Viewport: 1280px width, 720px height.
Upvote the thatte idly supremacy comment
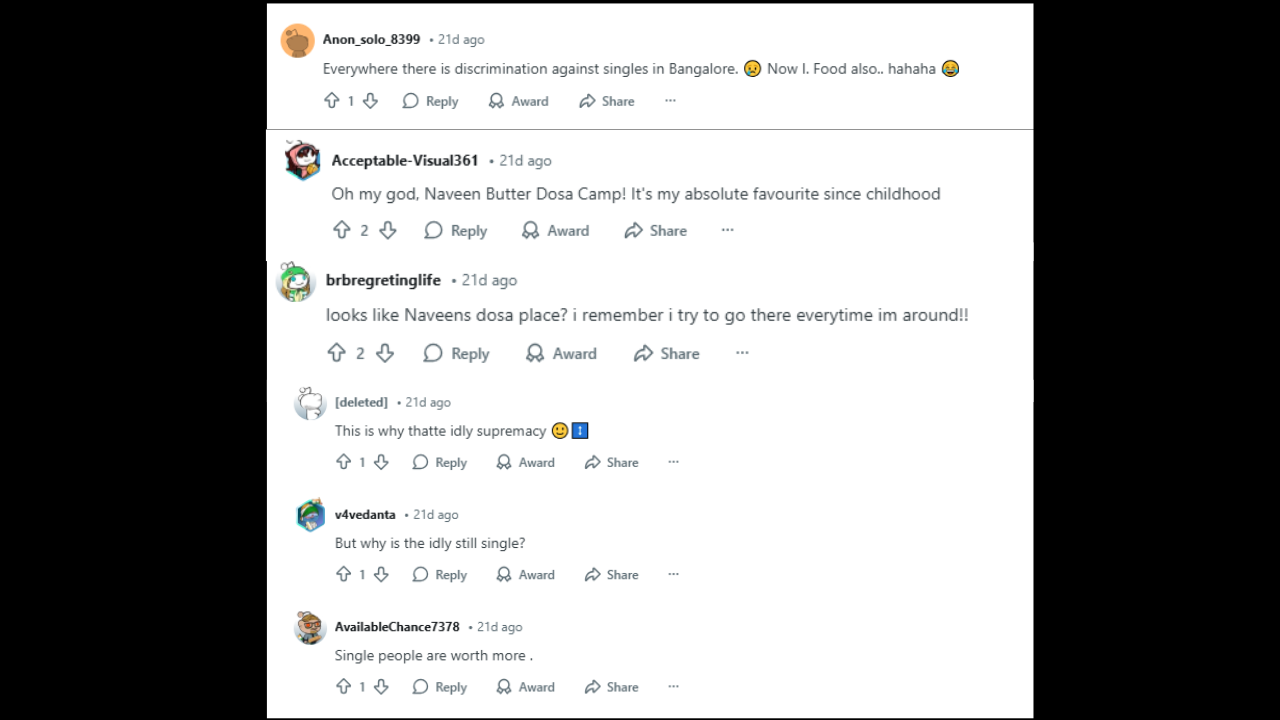(x=343, y=462)
